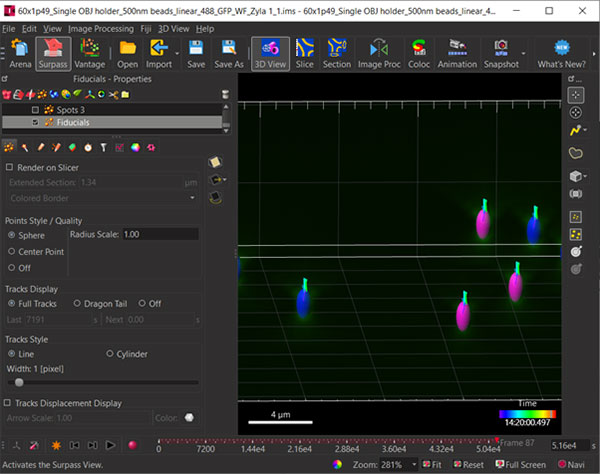Select Dragon Tail display
Screen dimensions: 600x474
(x=77, y=303)
